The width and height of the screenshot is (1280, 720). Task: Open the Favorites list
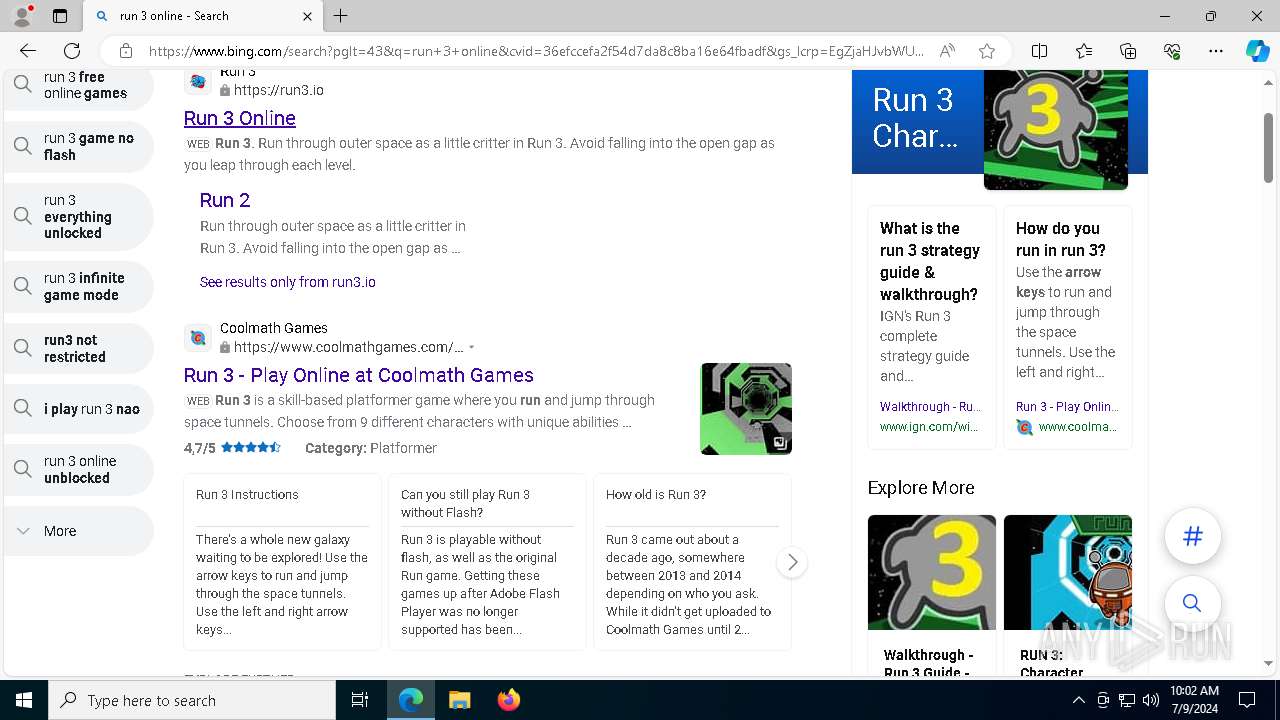[1084, 51]
